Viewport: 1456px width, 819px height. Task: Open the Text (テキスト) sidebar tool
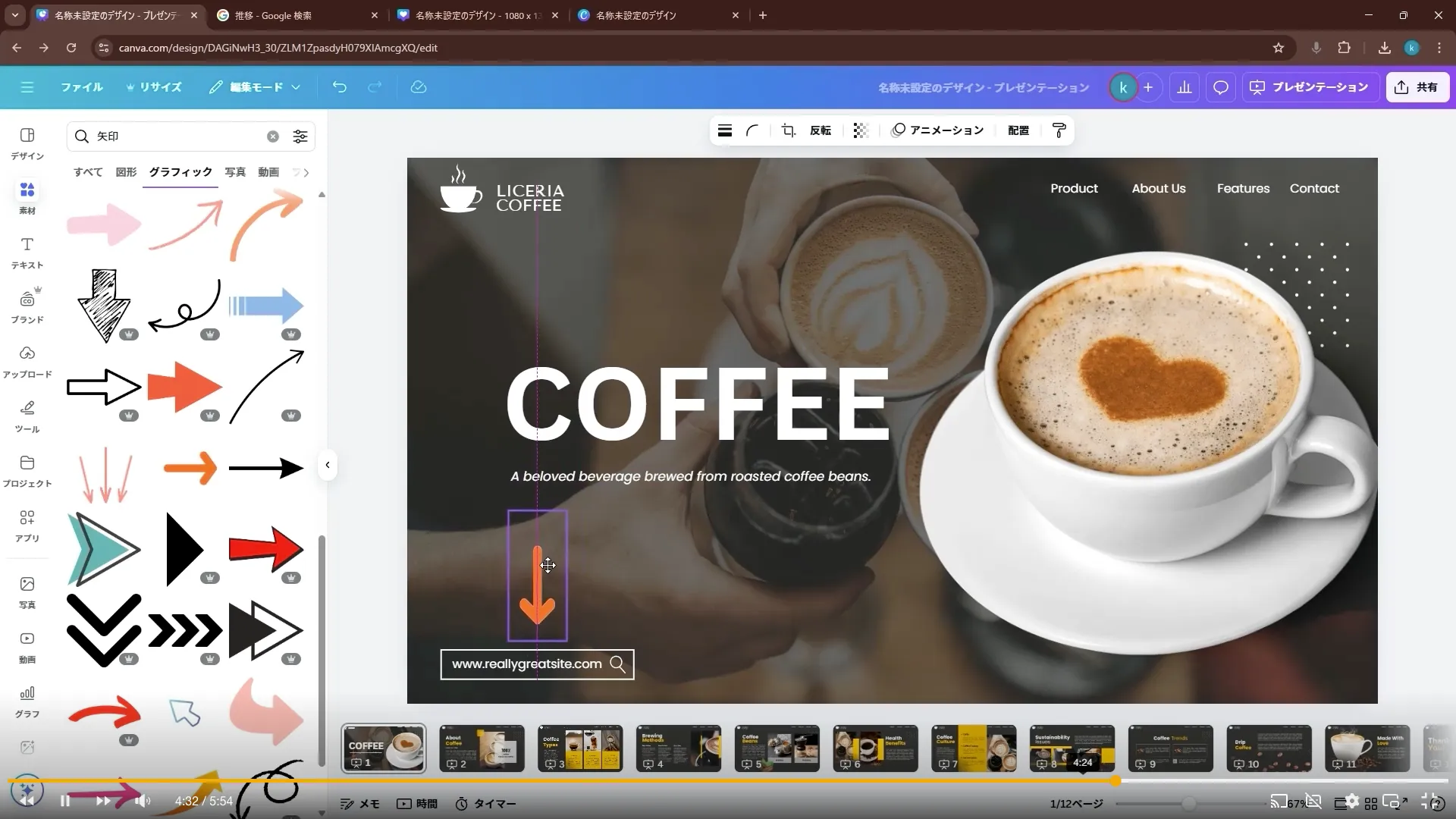point(27,252)
